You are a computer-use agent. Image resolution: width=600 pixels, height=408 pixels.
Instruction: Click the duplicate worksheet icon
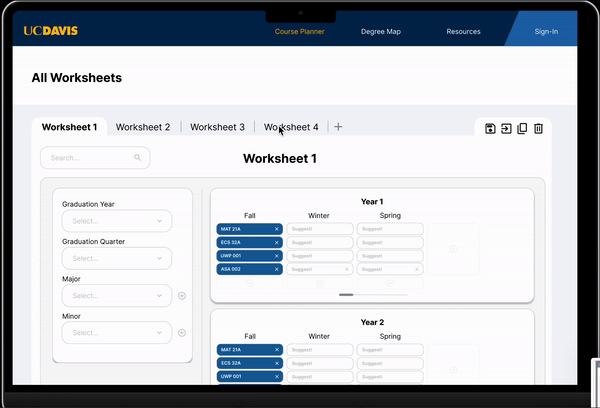pos(522,128)
